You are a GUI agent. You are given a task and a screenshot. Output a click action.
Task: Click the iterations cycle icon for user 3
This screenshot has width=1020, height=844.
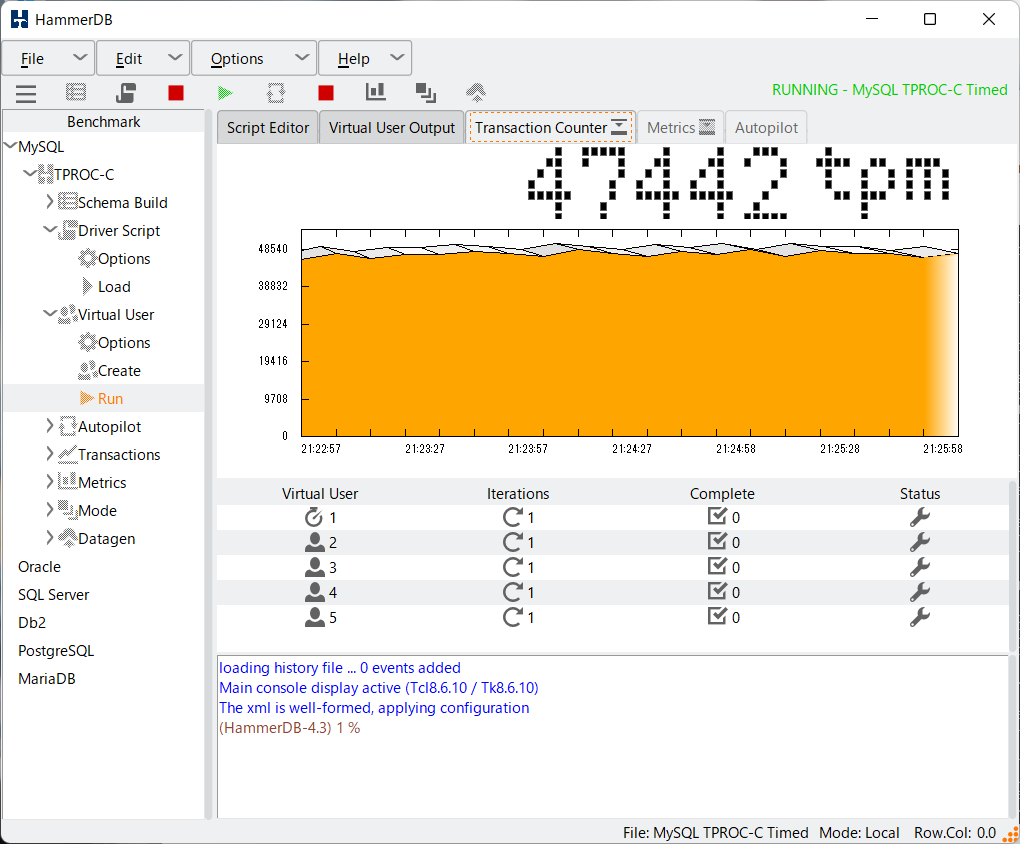pos(513,567)
